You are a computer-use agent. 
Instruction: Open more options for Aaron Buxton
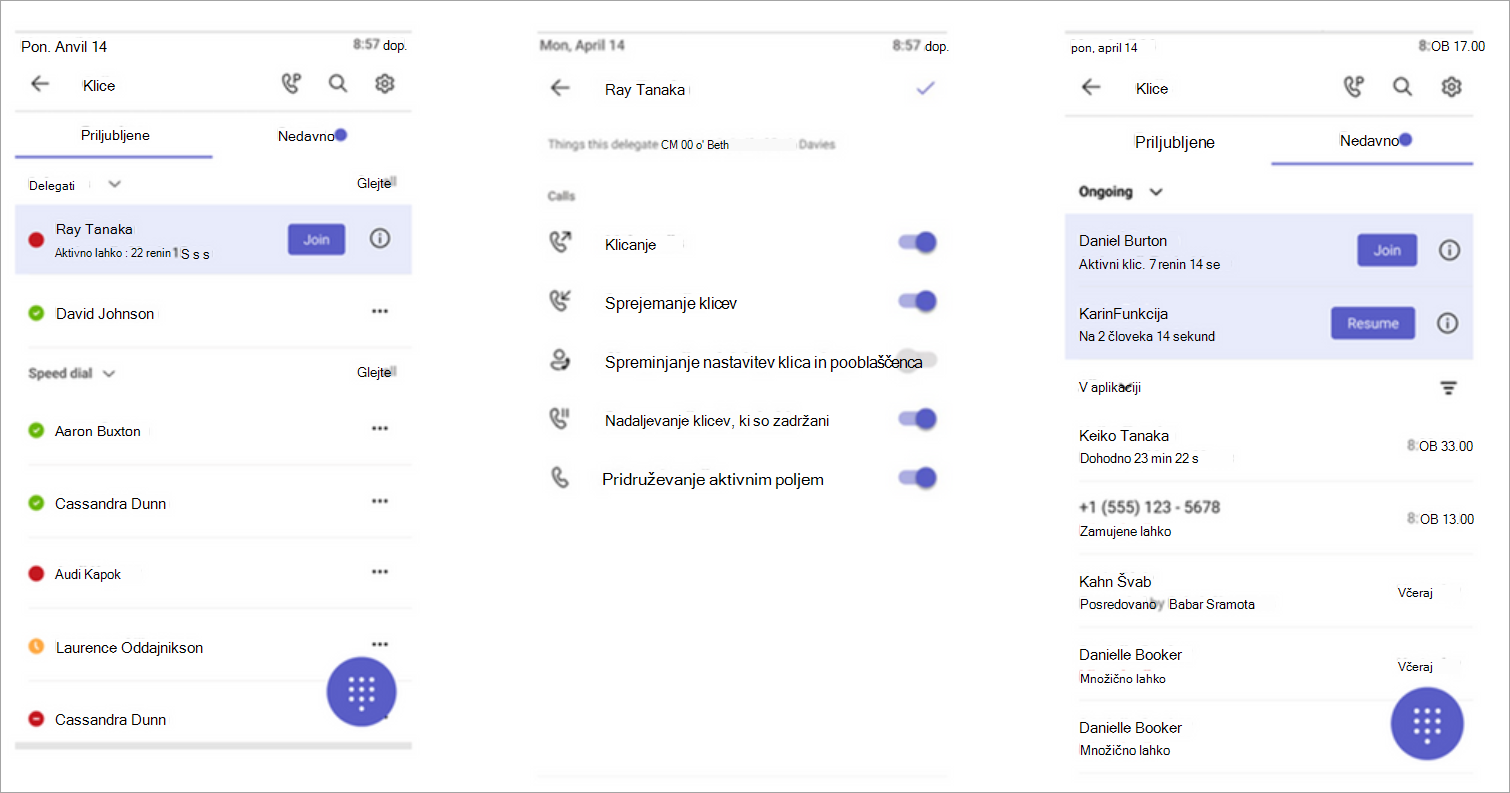[x=380, y=429]
